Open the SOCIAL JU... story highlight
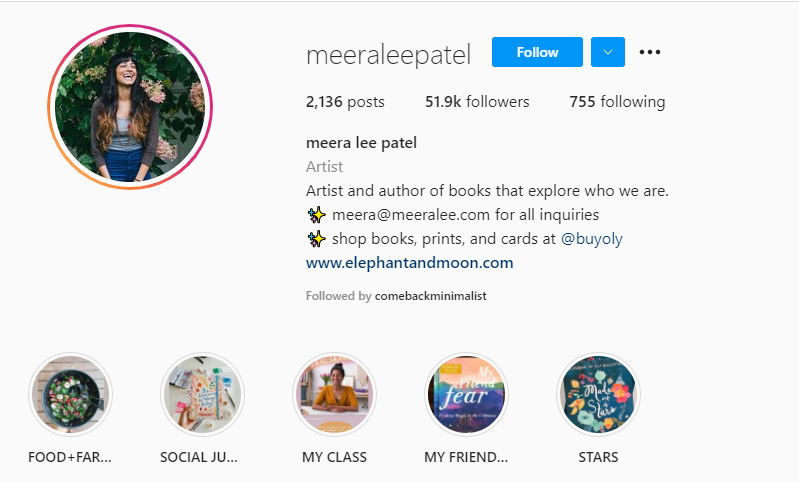The image size is (799, 482). coord(202,394)
